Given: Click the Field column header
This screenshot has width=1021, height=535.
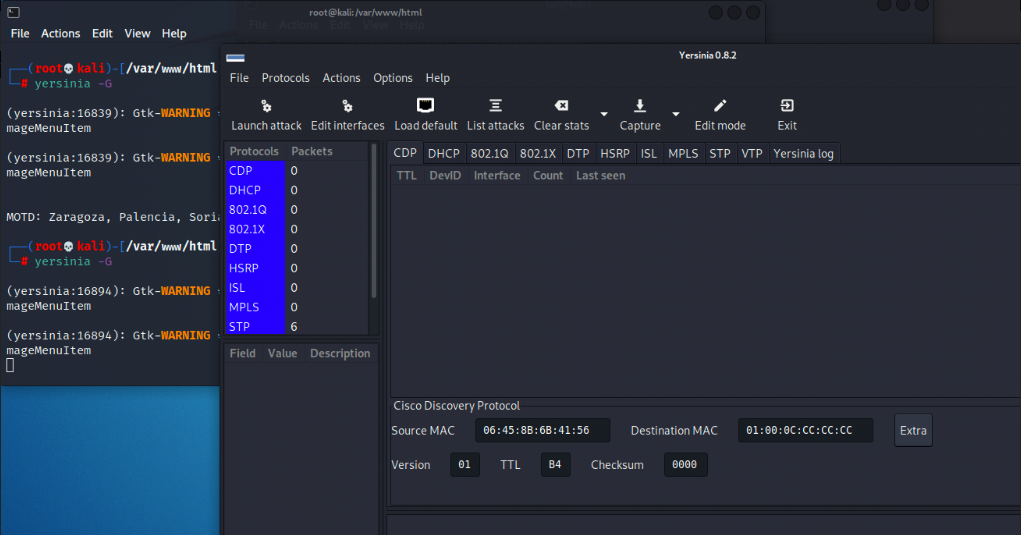Looking at the screenshot, I should (242, 353).
